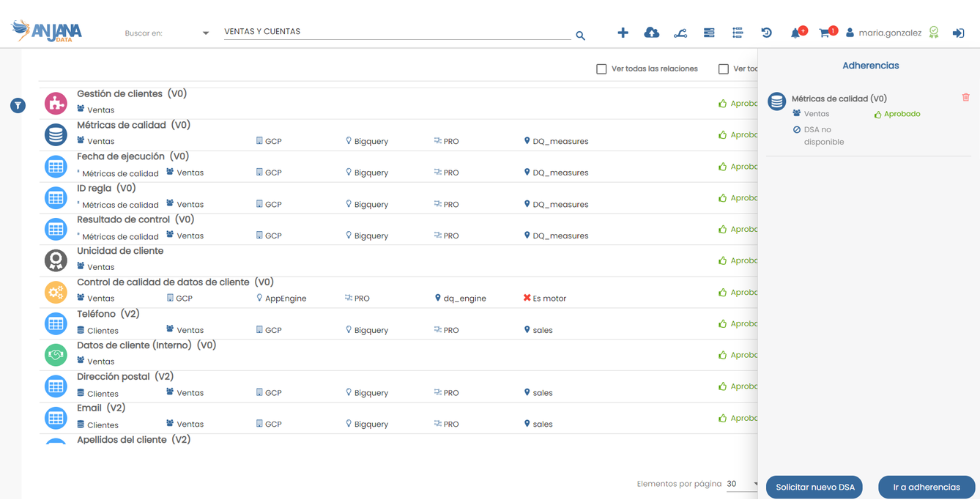
Task: Delete Métricas de calidad adherence with trash icon
Action: [x=965, y=97]
